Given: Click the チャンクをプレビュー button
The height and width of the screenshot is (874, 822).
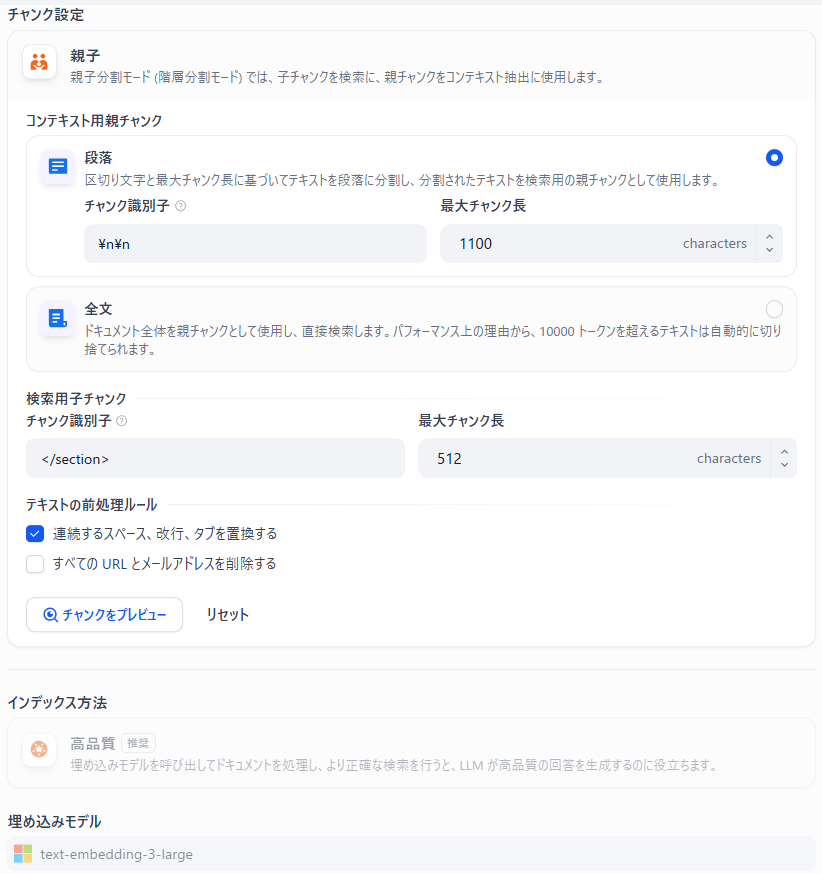Looking at the screenshot, I should click(x=104, y=615).
